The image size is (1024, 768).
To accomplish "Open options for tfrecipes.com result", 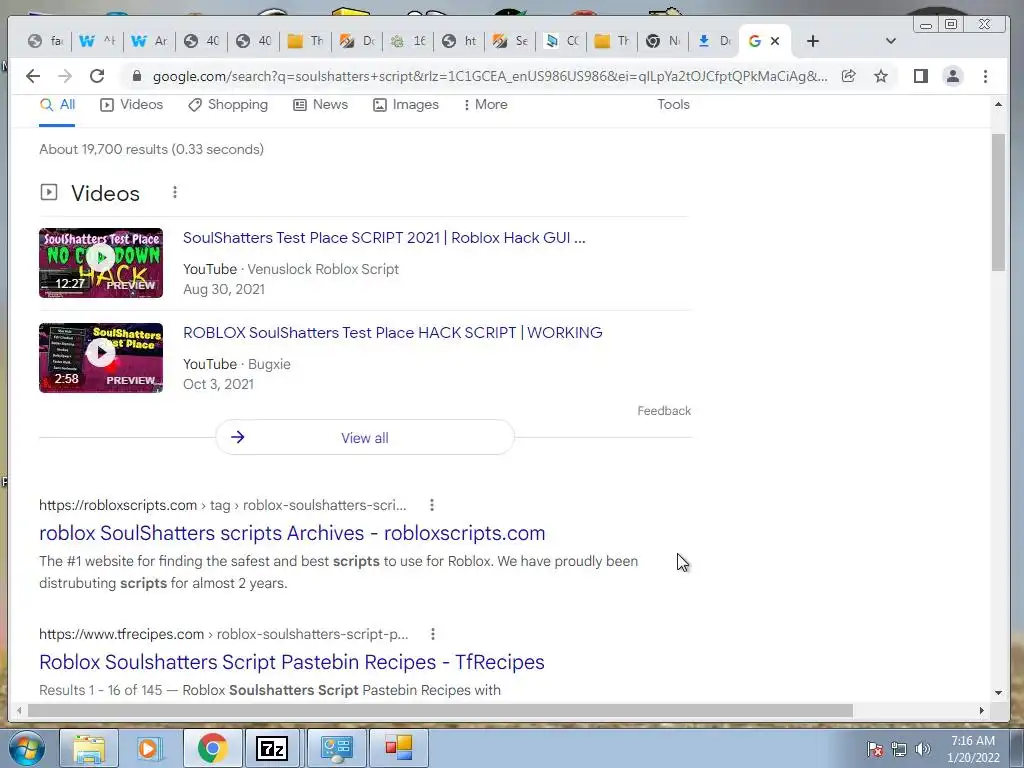I will pos(432,634).
